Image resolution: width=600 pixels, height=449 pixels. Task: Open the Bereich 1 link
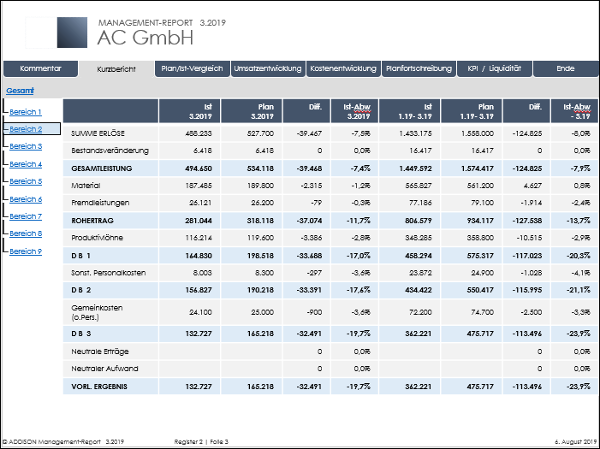(x=26, y=112)
